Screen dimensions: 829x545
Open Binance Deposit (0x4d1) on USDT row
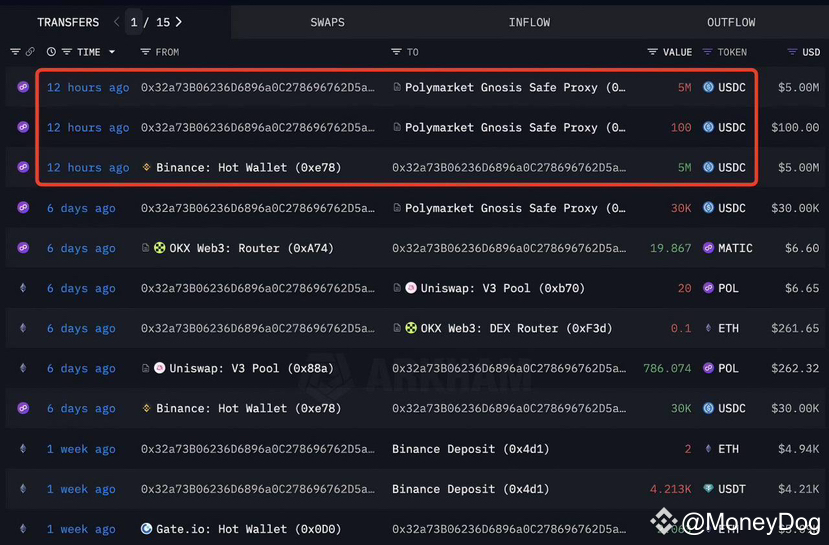(x=471, y=489)
